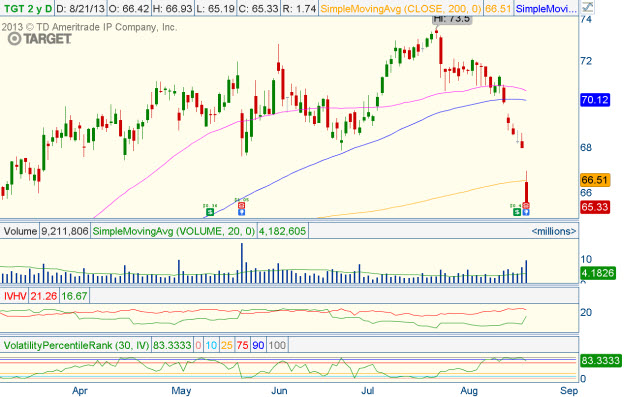Select the green SimpleMovingAvg (VOLUME, 20, 0) label

tap(174, 231)
